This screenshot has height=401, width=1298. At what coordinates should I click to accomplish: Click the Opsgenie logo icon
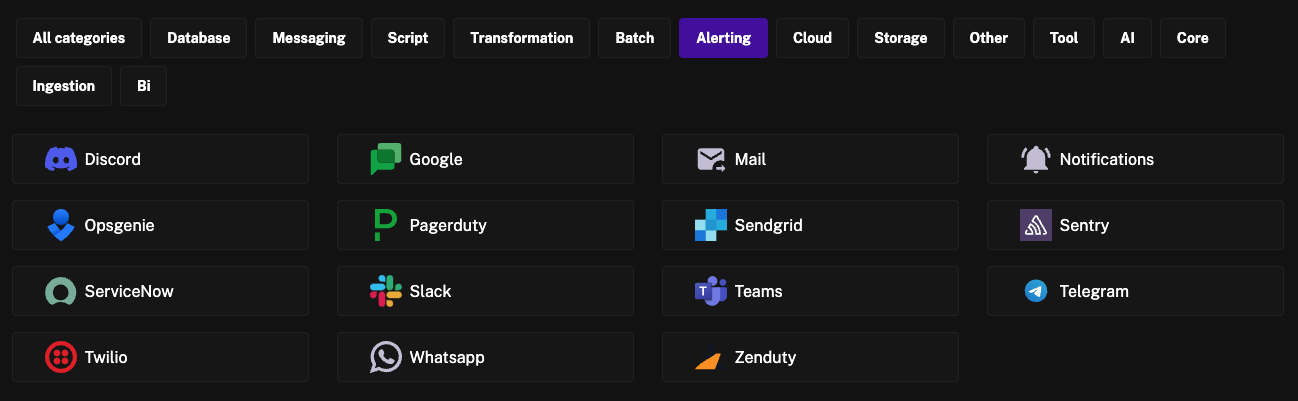coord(61,225)
